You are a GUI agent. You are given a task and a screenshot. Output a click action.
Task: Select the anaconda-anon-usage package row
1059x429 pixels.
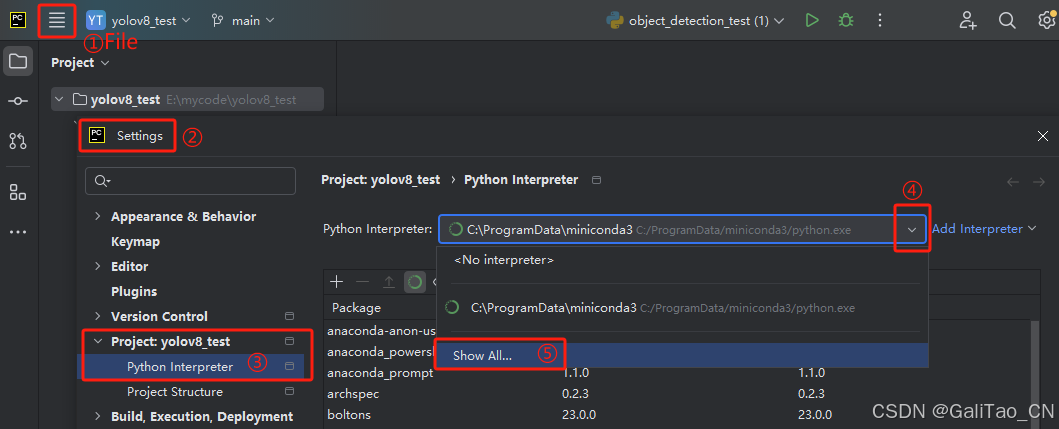tap(380, 331)
